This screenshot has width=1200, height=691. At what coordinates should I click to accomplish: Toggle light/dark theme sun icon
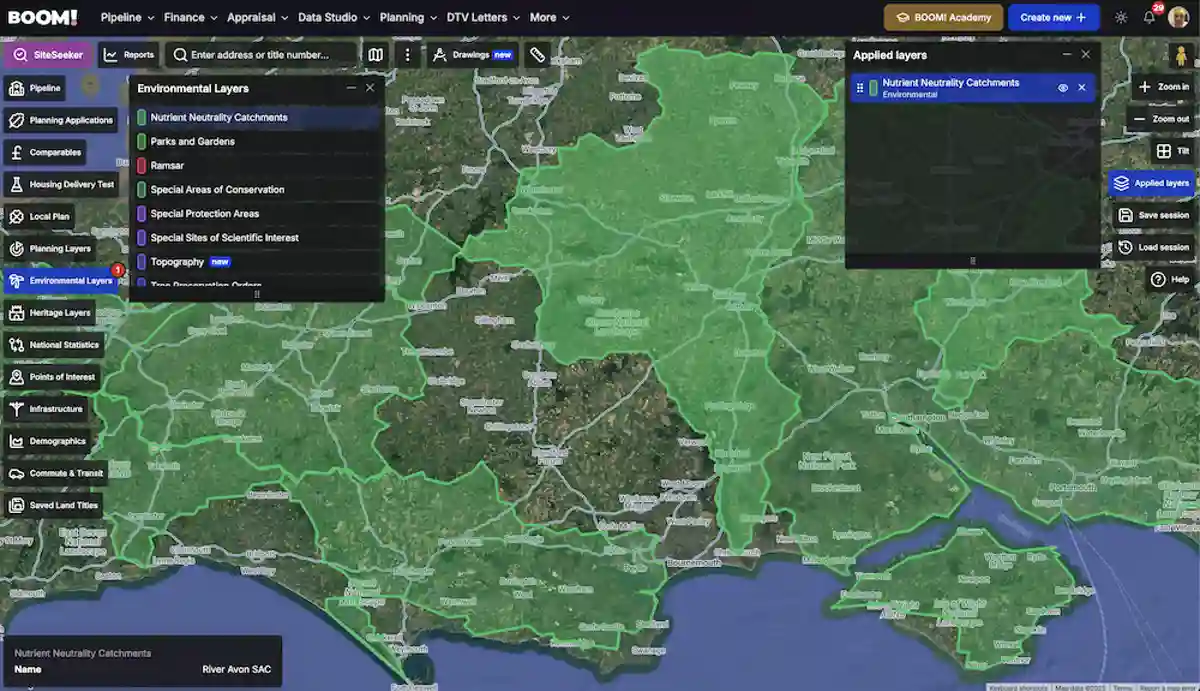(1121, 17)
